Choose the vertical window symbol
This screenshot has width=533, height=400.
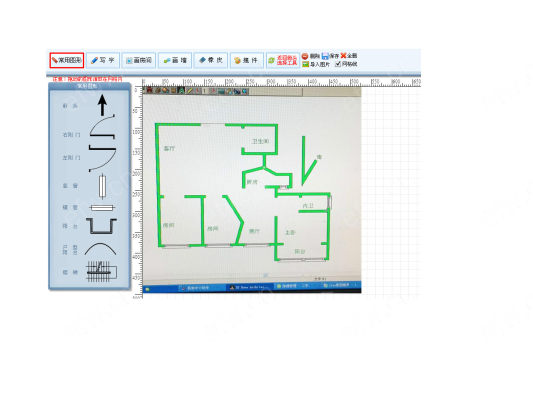pos(102,186)
